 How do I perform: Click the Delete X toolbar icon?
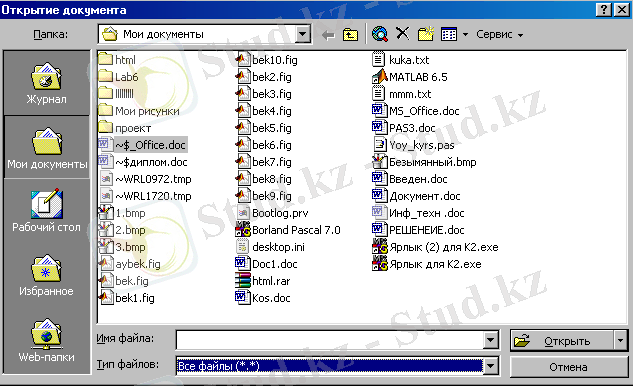click(x=402, y=34)
